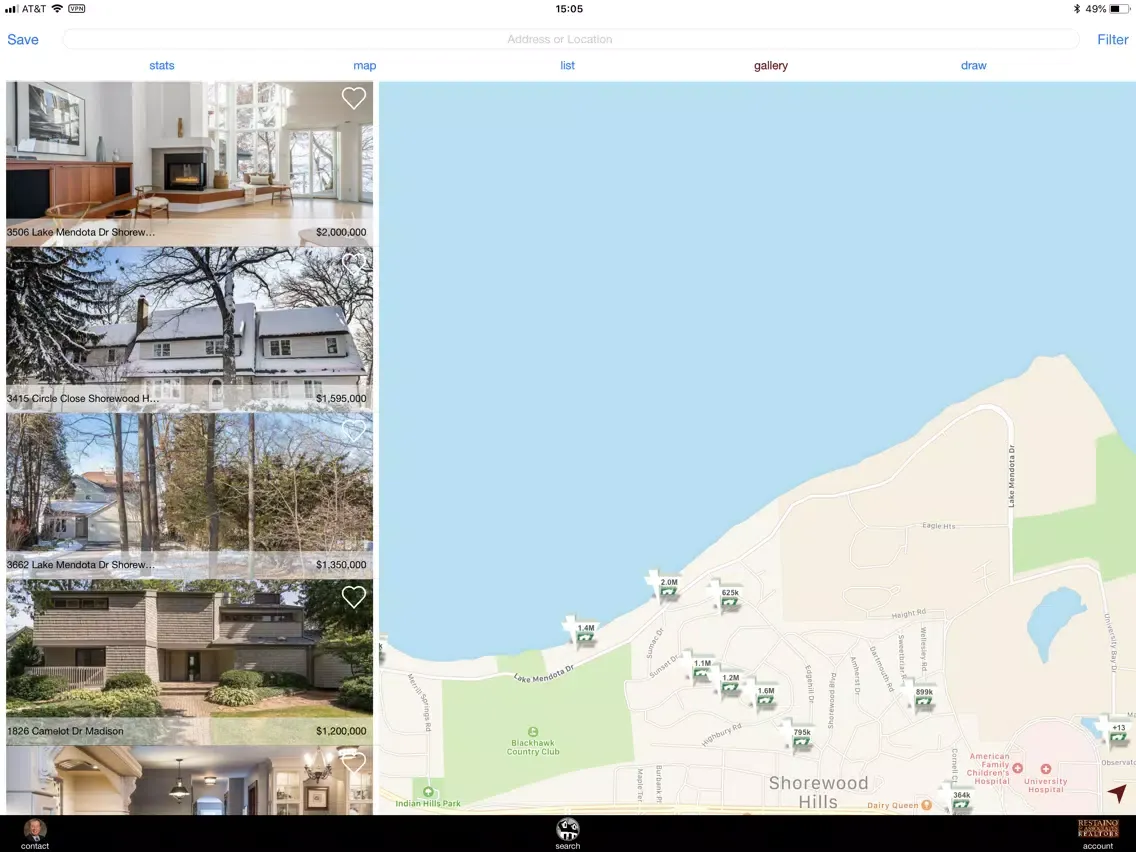
Task: Select the gallery tab
Action: pyautogui.click(x=770, y=65)
